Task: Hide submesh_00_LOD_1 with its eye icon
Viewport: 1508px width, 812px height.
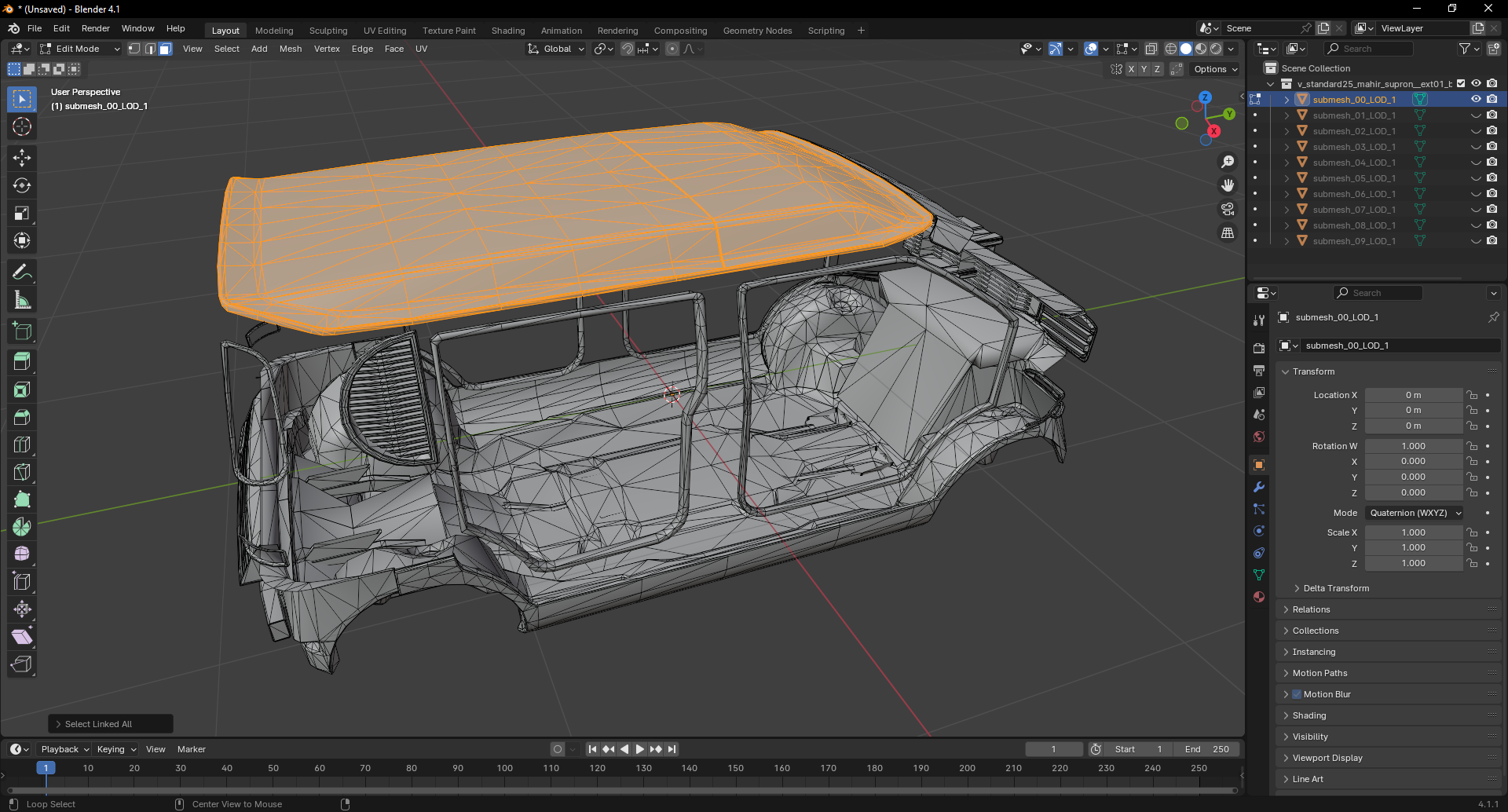Action: point(1476,100)
